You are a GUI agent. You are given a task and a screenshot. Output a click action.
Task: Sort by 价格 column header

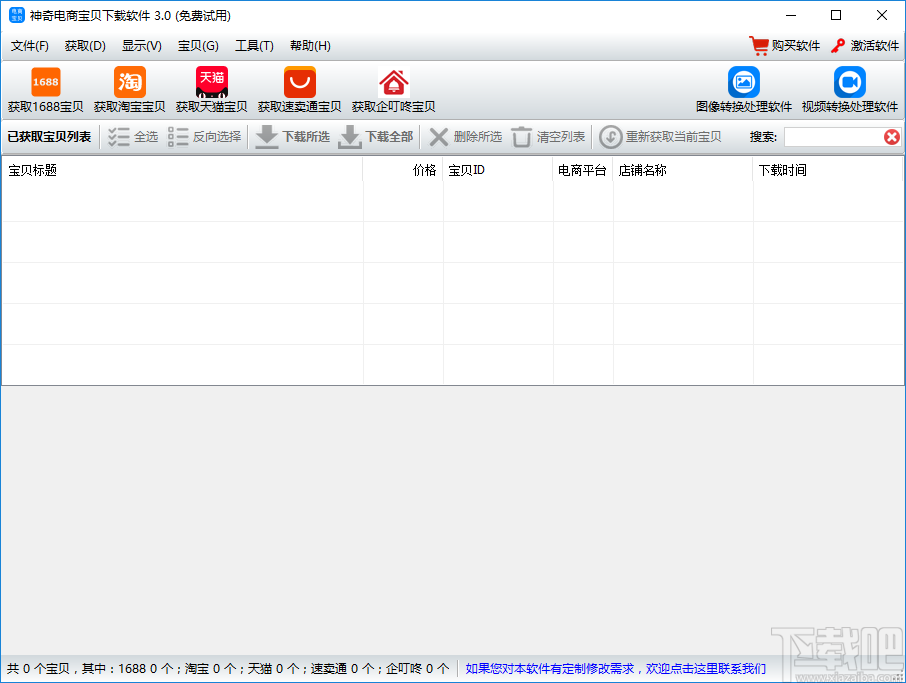(x=403, y=170)
